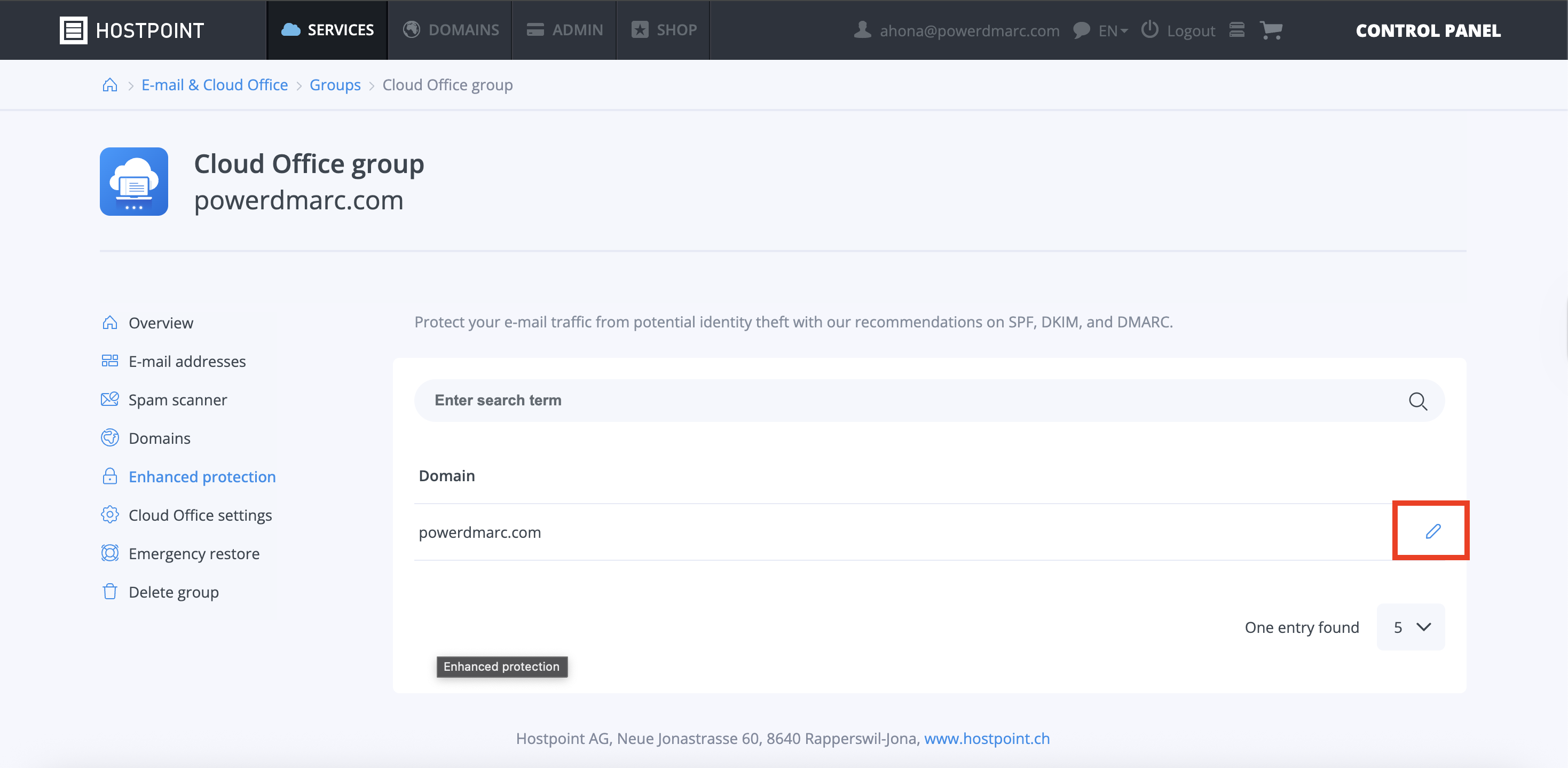Go to the SHOP tab
Viewport: 1568px width, 768px height.
click(664, 30)
